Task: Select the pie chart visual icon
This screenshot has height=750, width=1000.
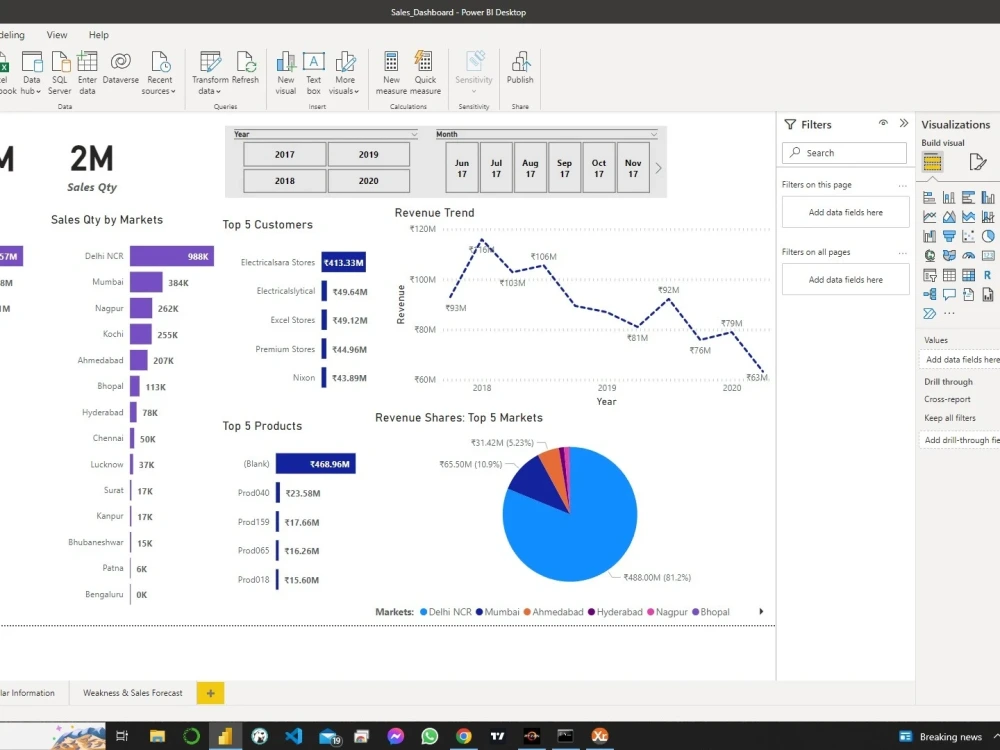Action: tap(988, 235)
